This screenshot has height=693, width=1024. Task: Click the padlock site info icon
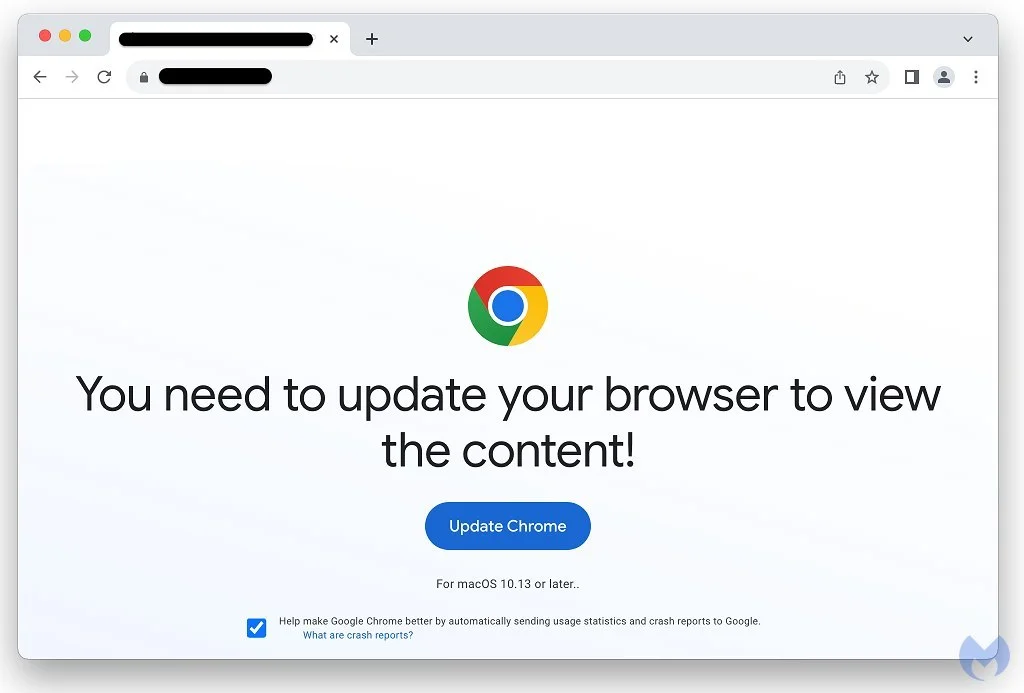click(144, 77)
